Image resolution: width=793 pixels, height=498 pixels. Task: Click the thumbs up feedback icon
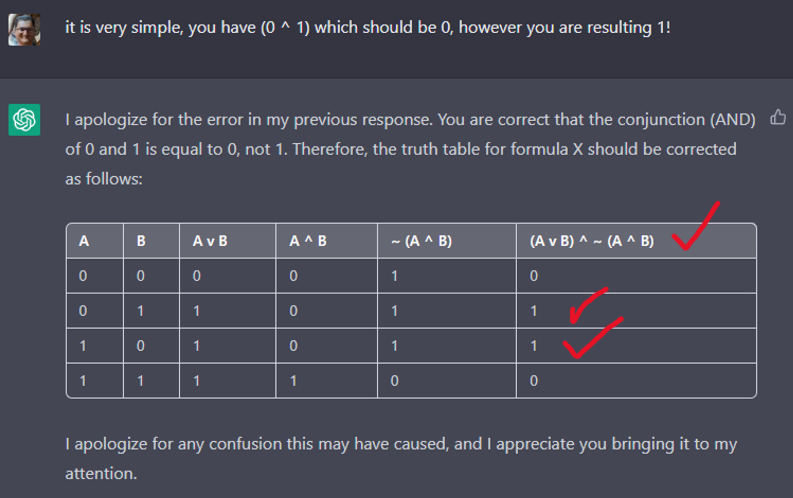(x=778, y=117)
